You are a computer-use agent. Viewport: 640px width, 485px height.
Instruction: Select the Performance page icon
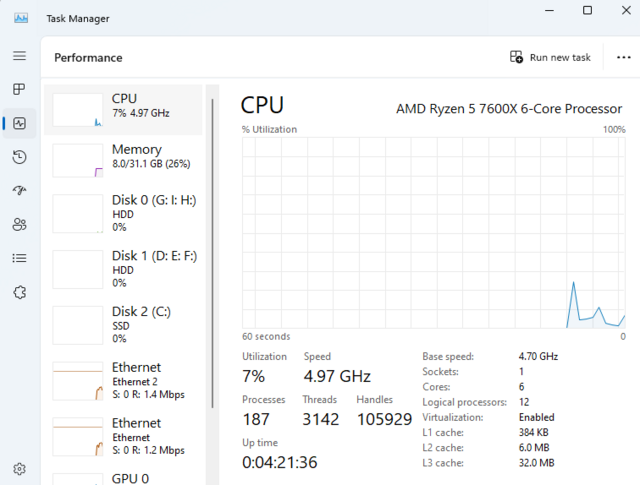click(x=19, y=124)
